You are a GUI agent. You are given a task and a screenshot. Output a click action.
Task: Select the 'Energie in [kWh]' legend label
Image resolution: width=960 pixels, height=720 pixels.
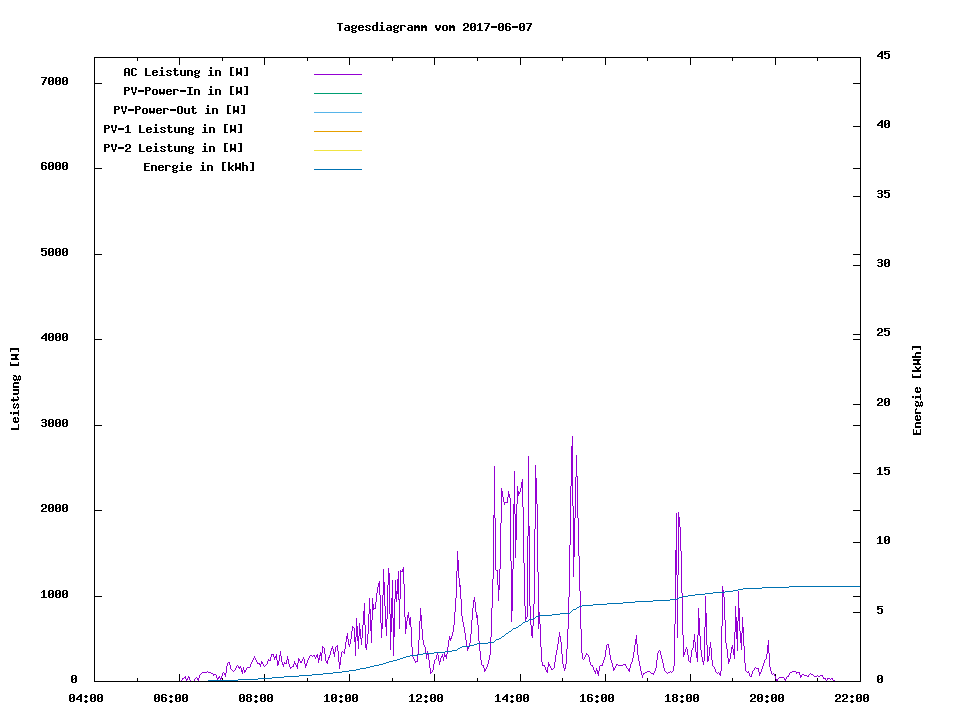[199, 167]
